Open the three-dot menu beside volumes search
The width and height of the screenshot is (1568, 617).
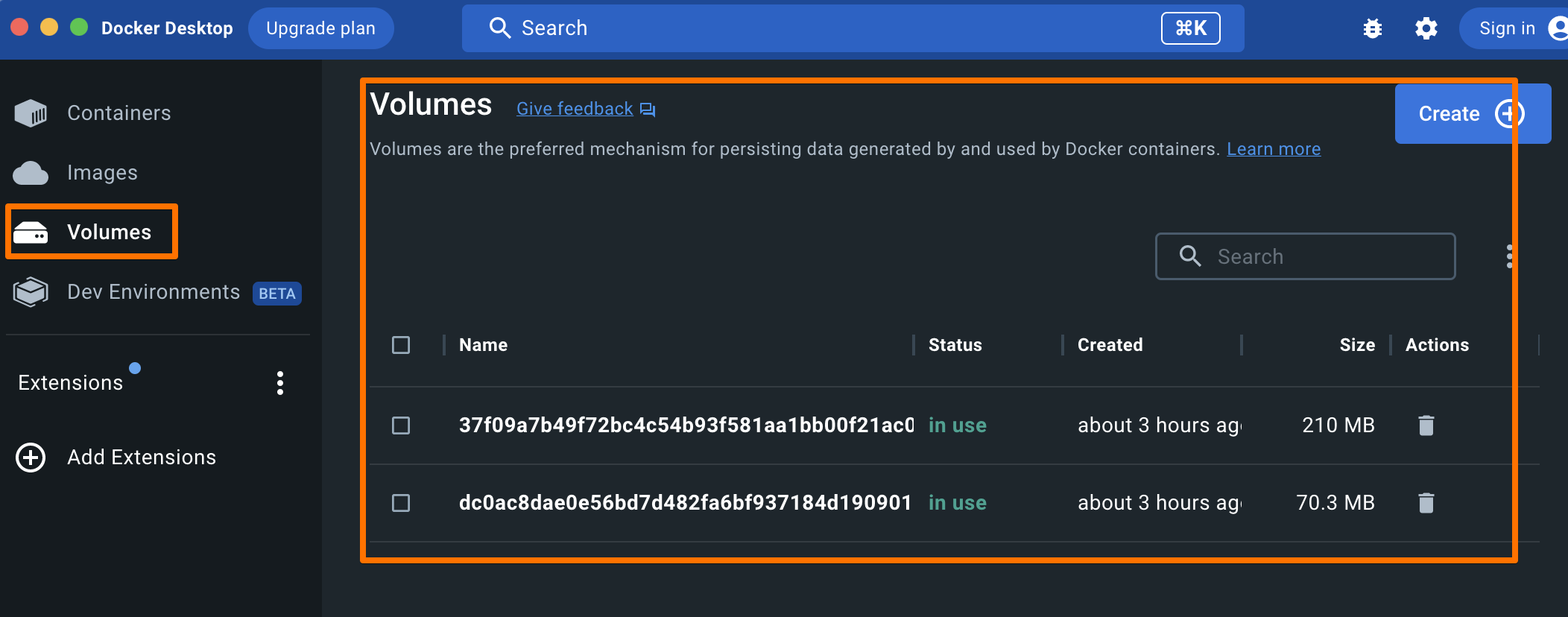(x=1509, y=256)
